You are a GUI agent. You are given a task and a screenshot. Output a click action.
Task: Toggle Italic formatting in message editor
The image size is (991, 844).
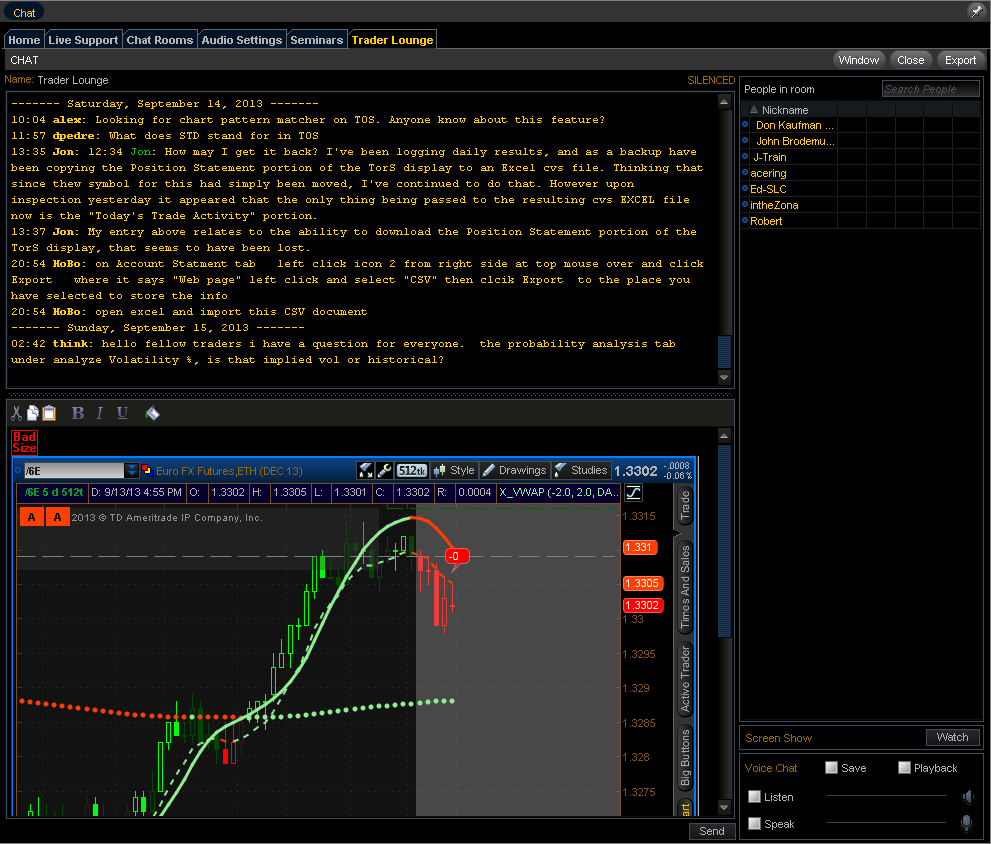coord(99,413)
